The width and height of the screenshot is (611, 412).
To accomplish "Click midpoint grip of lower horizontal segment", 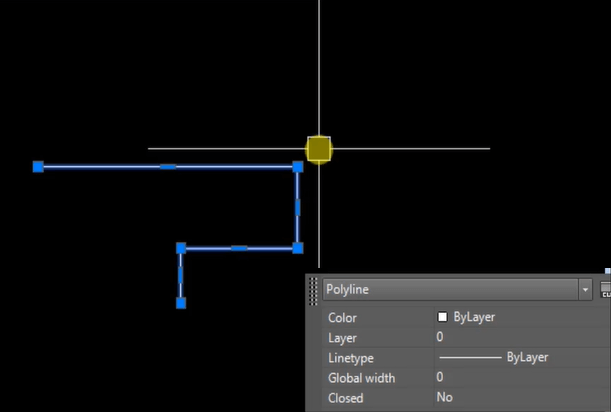I will pyautogui.click(x=239, y=248).
